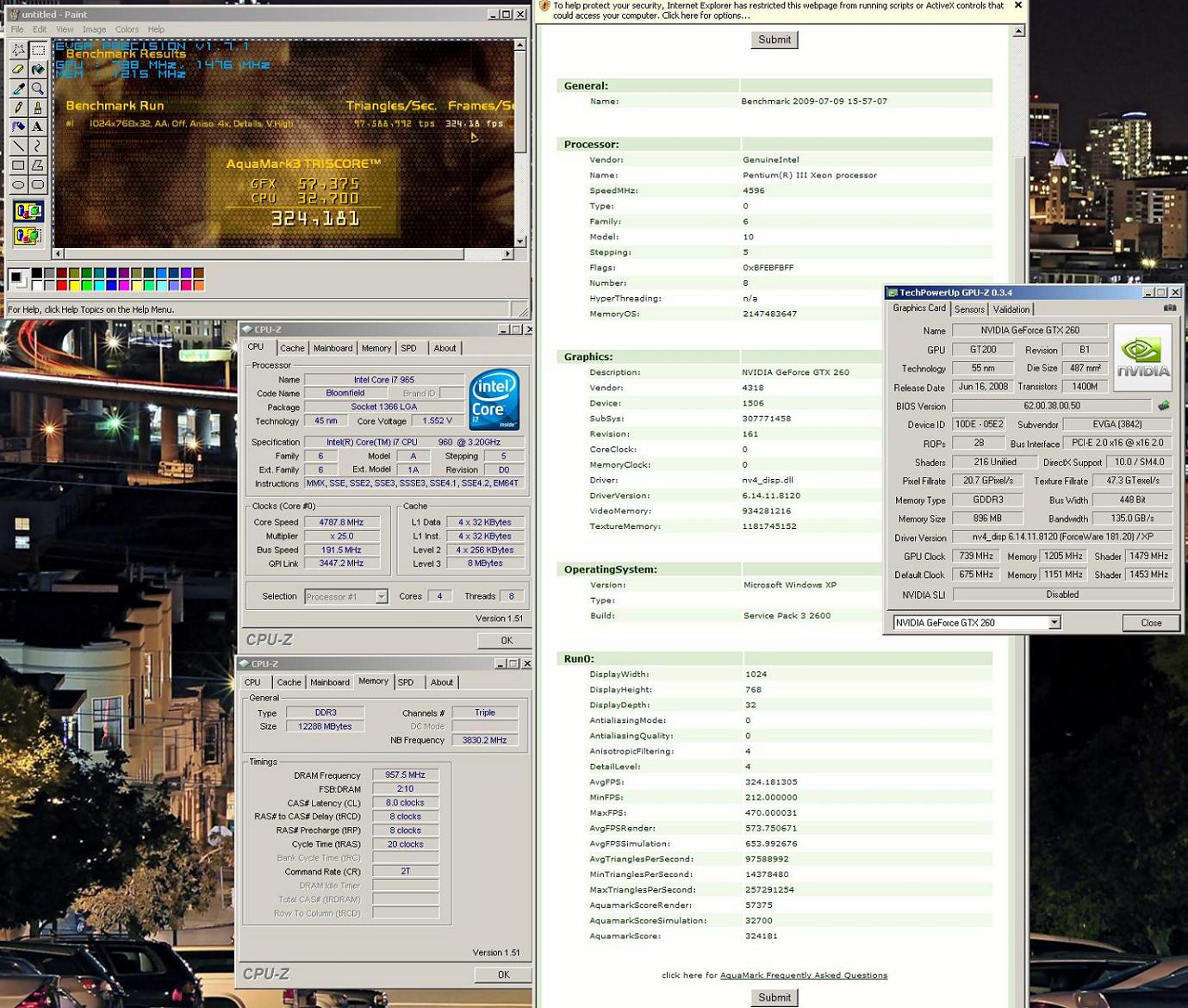Select the Rounded Rectangle tool in Paint

point(38,184)
